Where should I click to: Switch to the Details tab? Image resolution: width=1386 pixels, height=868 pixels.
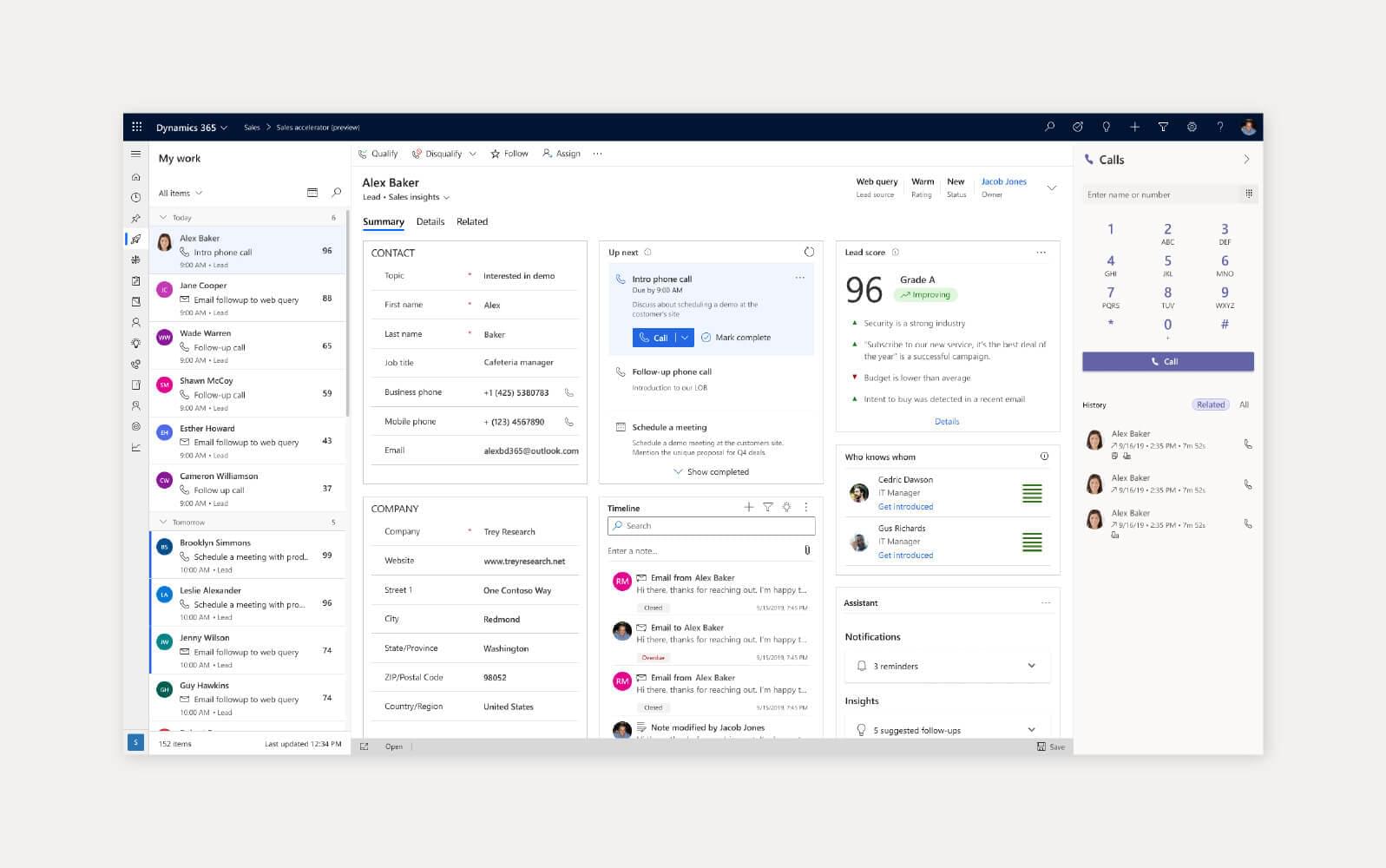[430, 221]
